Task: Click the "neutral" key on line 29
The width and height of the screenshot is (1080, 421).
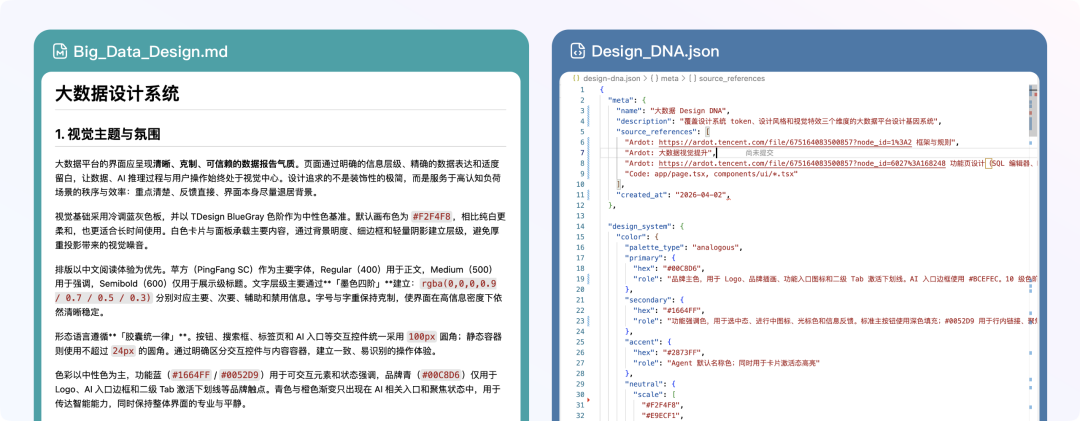Action: [x=645, y=384]
